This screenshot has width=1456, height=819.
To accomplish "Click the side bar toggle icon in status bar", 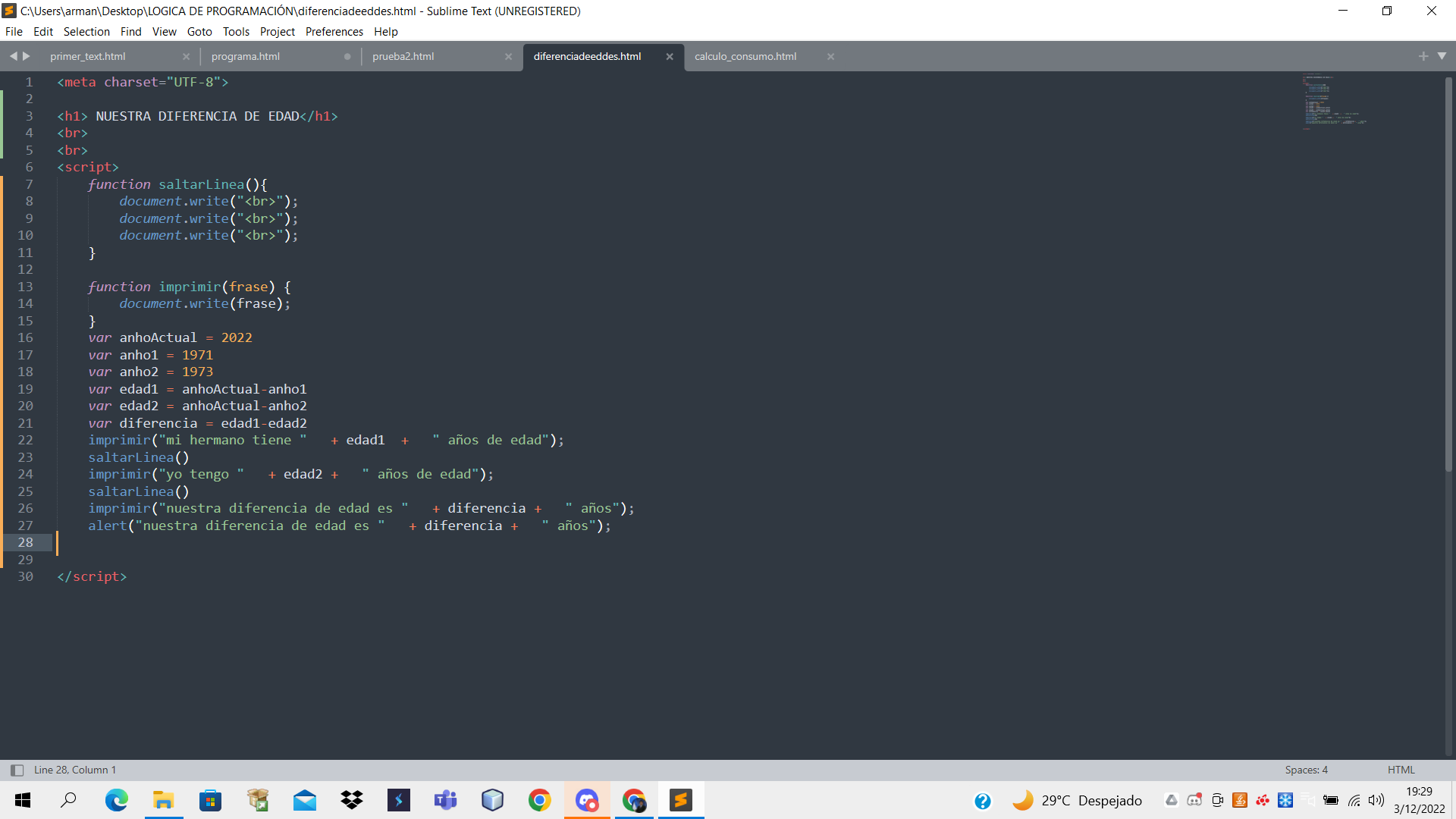I will [x=17, y=770].
